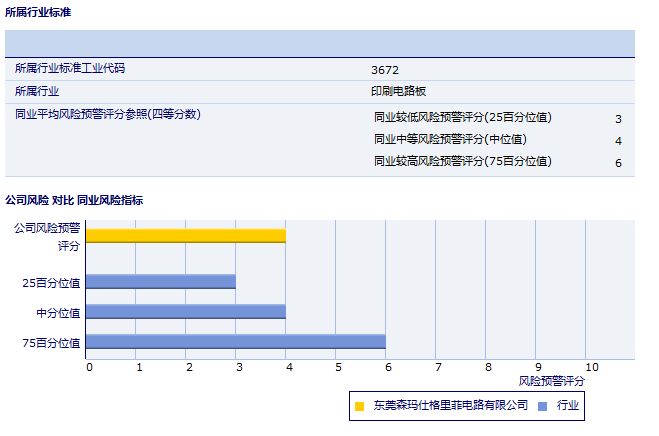Click the blue 中分位值 bar in chart

185,312
